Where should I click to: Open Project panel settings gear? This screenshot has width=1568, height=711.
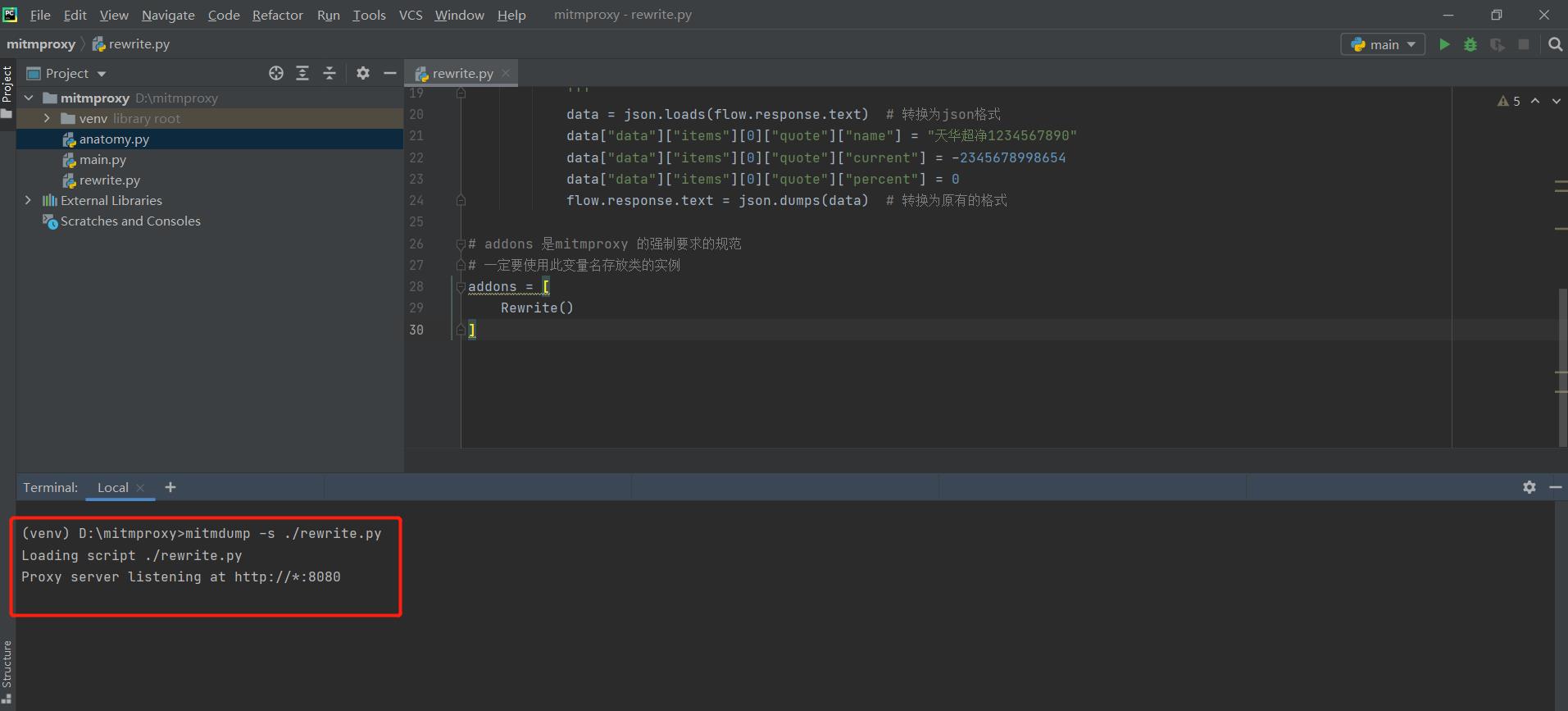pyautogui.click(x=363, y=73)
